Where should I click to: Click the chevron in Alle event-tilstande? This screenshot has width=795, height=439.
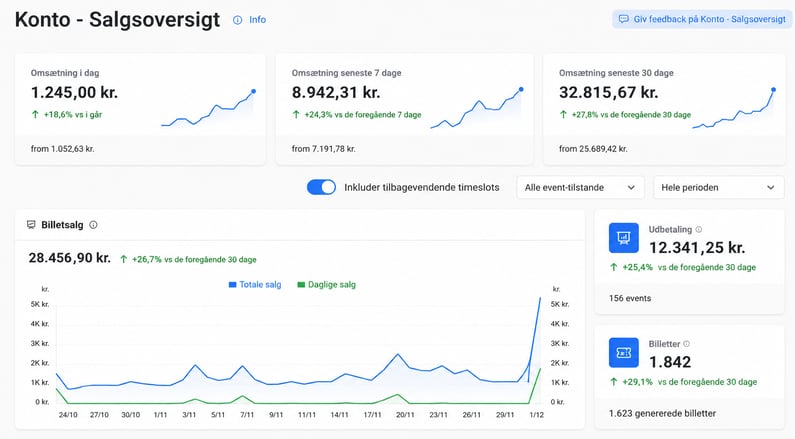click(631, 188)
